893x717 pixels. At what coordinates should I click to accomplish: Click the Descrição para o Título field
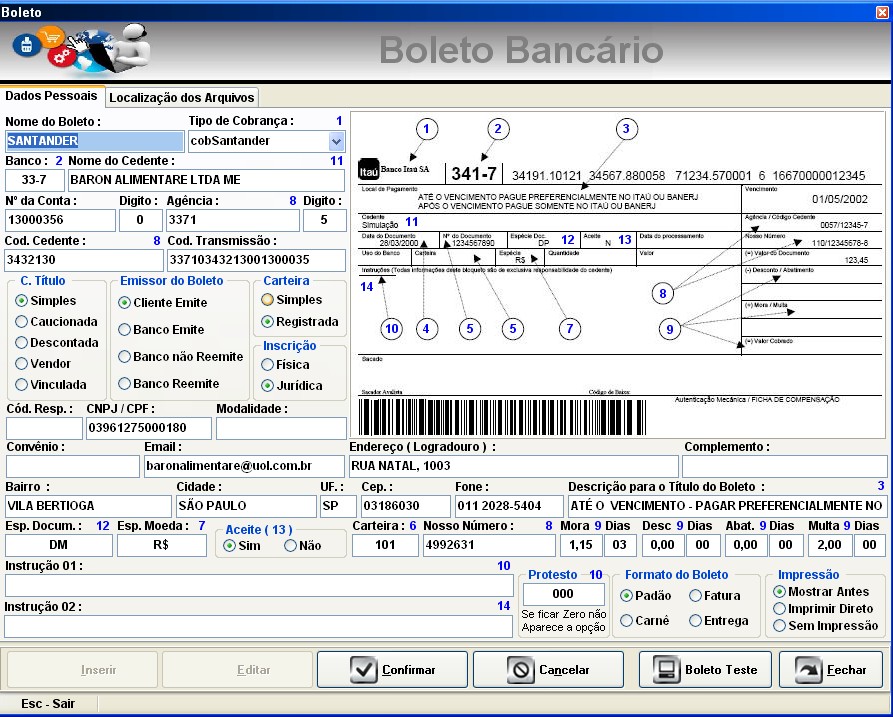[x=728, y=506]
